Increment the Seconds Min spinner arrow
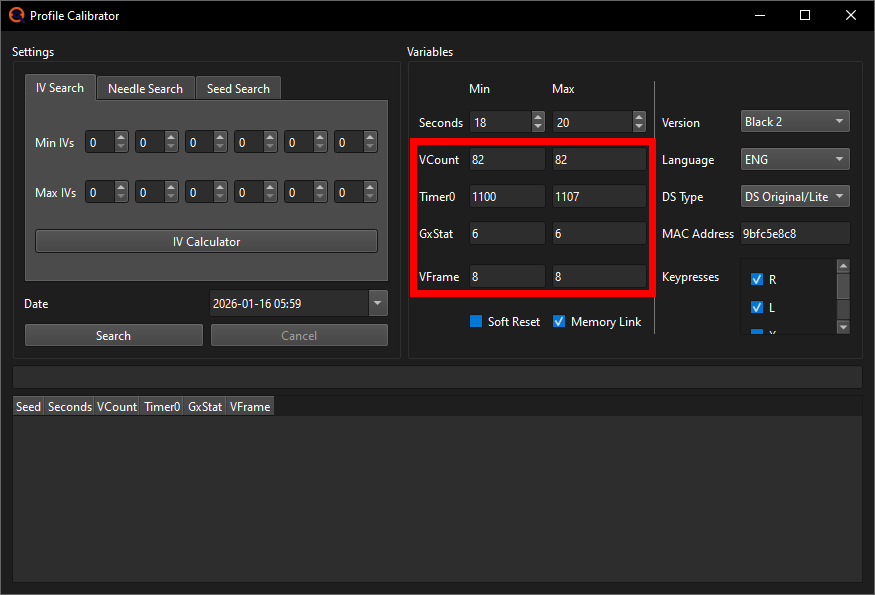This screenshot has width=875, height=595. [x=538, y=117]
